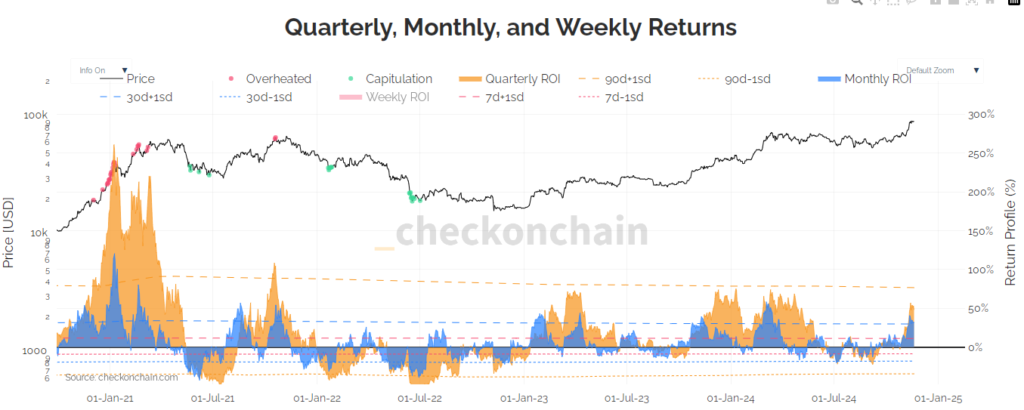Select the zoom magnifier tool
Viewport: 1024px width, 410px height.
(857, 2)
